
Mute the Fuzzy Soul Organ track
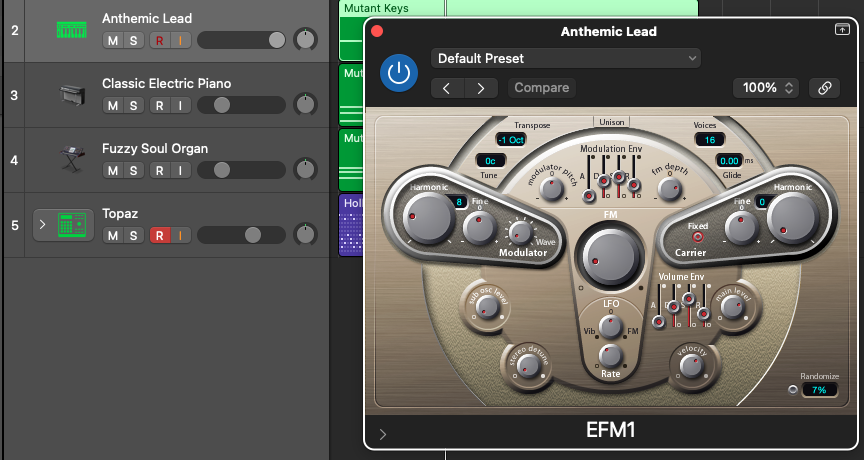coord(113,170)
